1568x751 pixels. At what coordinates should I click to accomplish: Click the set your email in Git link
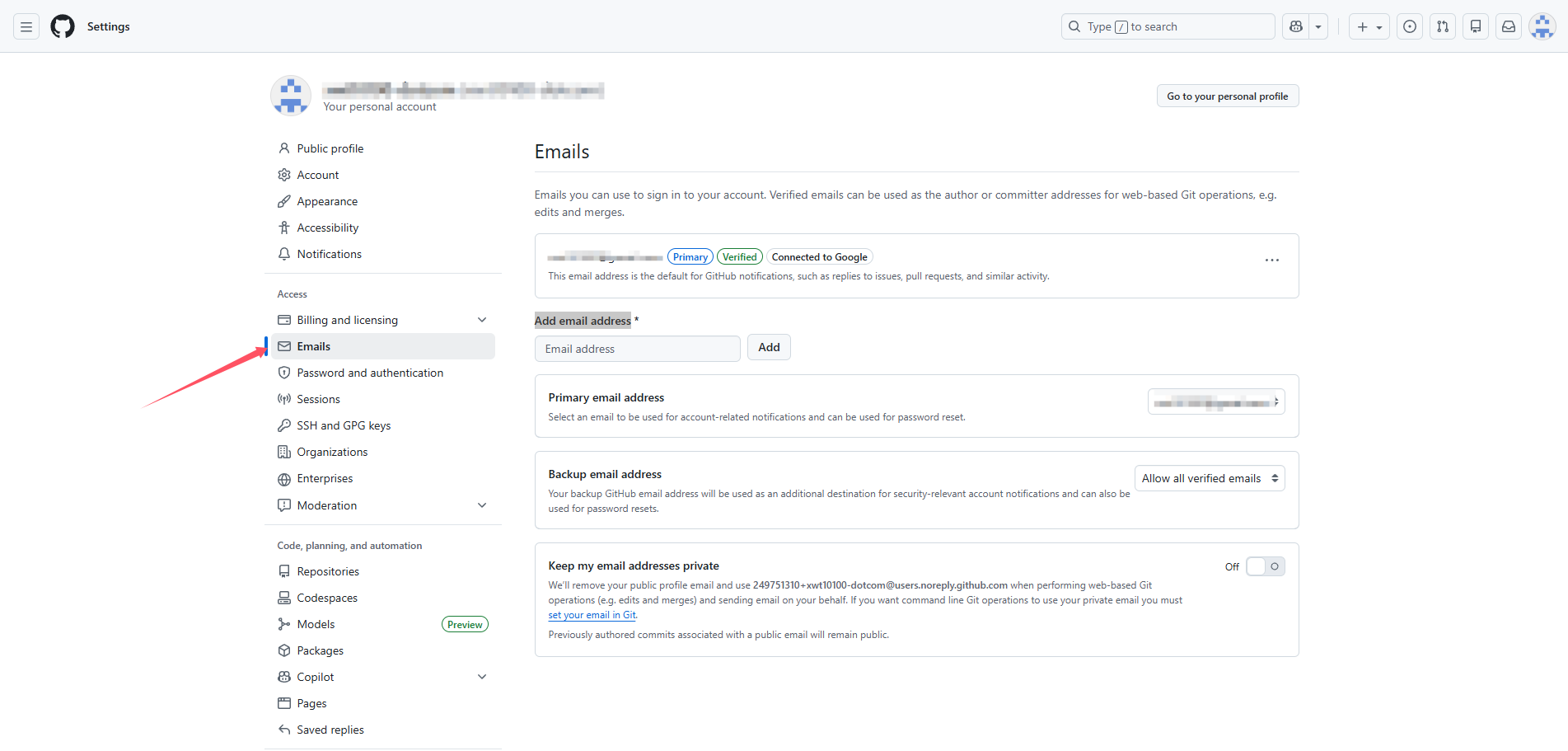click(592, 615)
